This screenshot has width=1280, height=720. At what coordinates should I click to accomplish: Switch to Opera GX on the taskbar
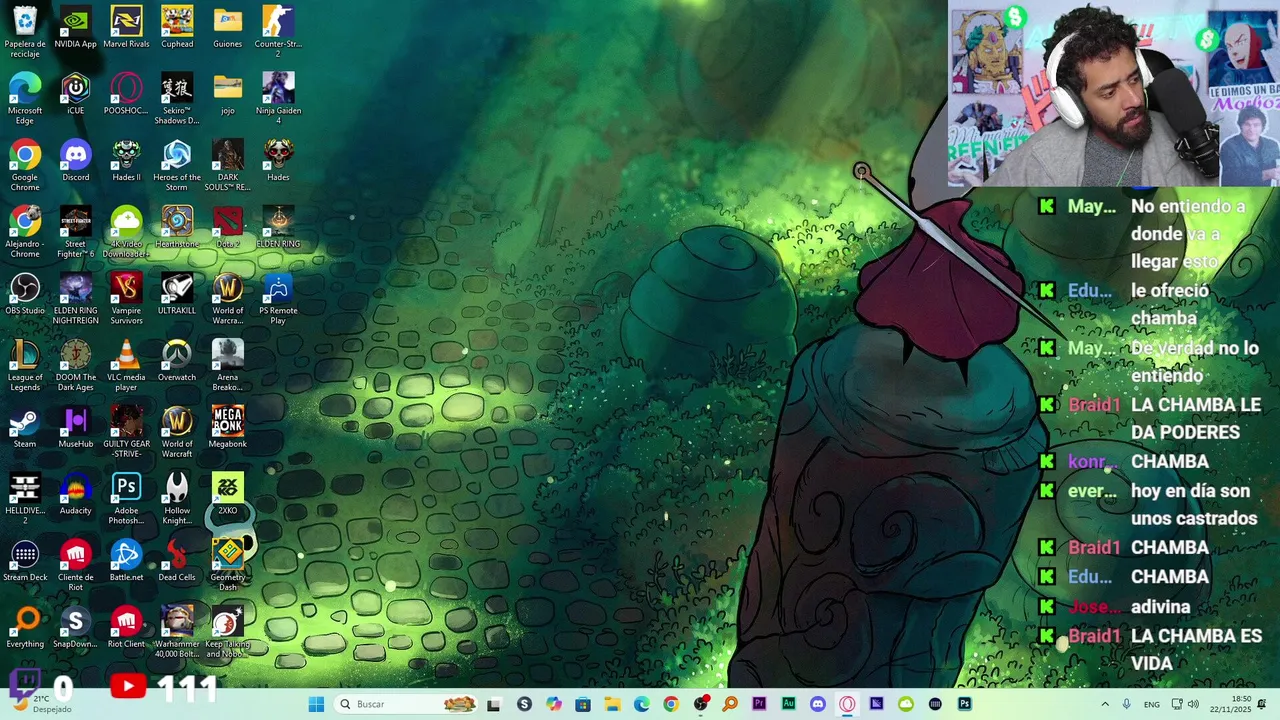(x=847, y=704)
